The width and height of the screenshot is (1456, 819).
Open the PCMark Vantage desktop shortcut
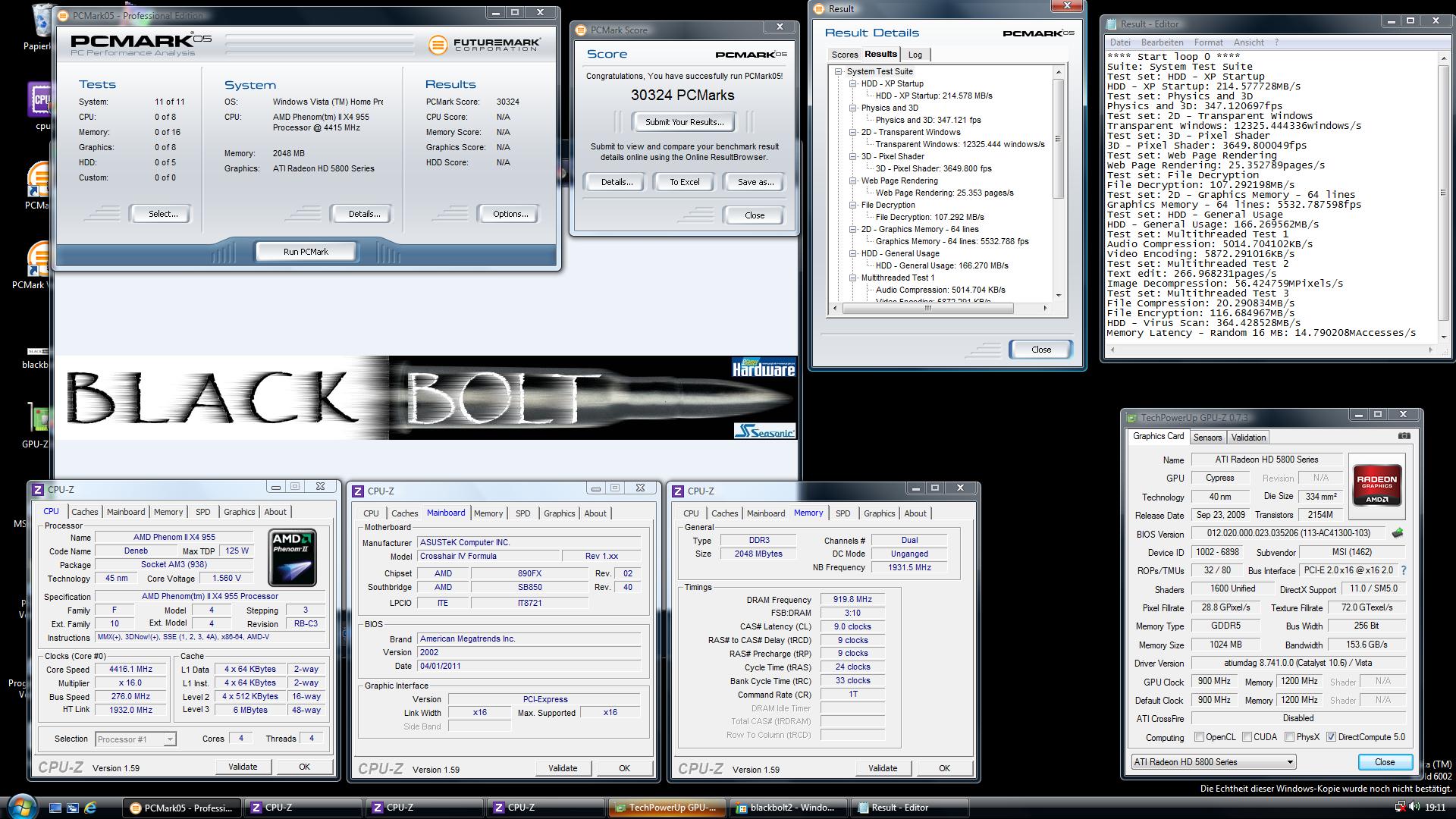point(37,265)
